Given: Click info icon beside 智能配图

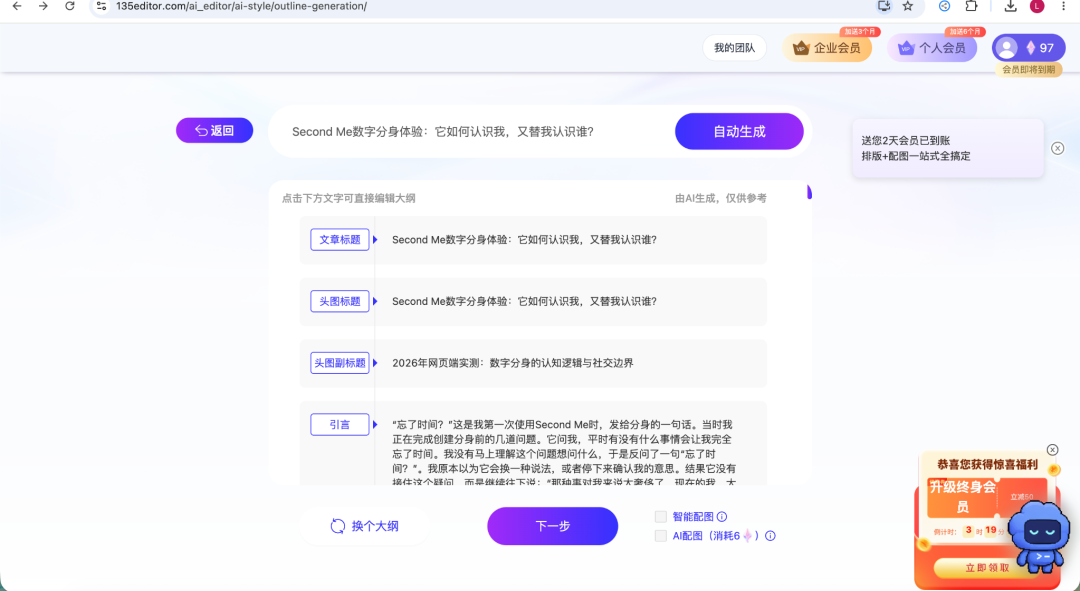Looking at the screenshot, I should tap(722, 517).
